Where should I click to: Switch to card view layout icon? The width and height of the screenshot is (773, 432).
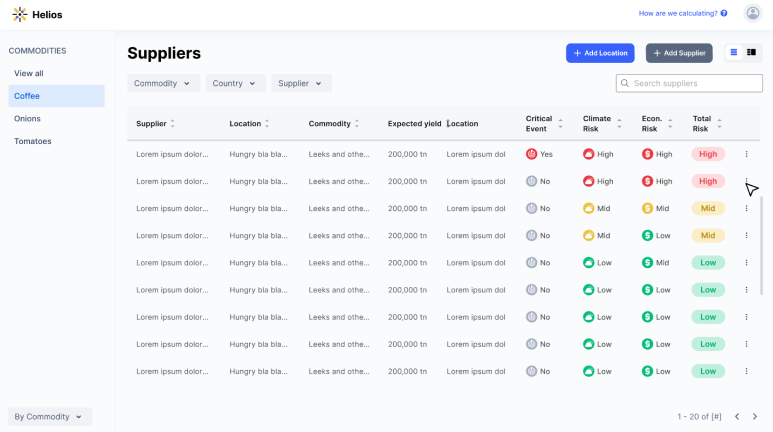(x=751, y=52)
